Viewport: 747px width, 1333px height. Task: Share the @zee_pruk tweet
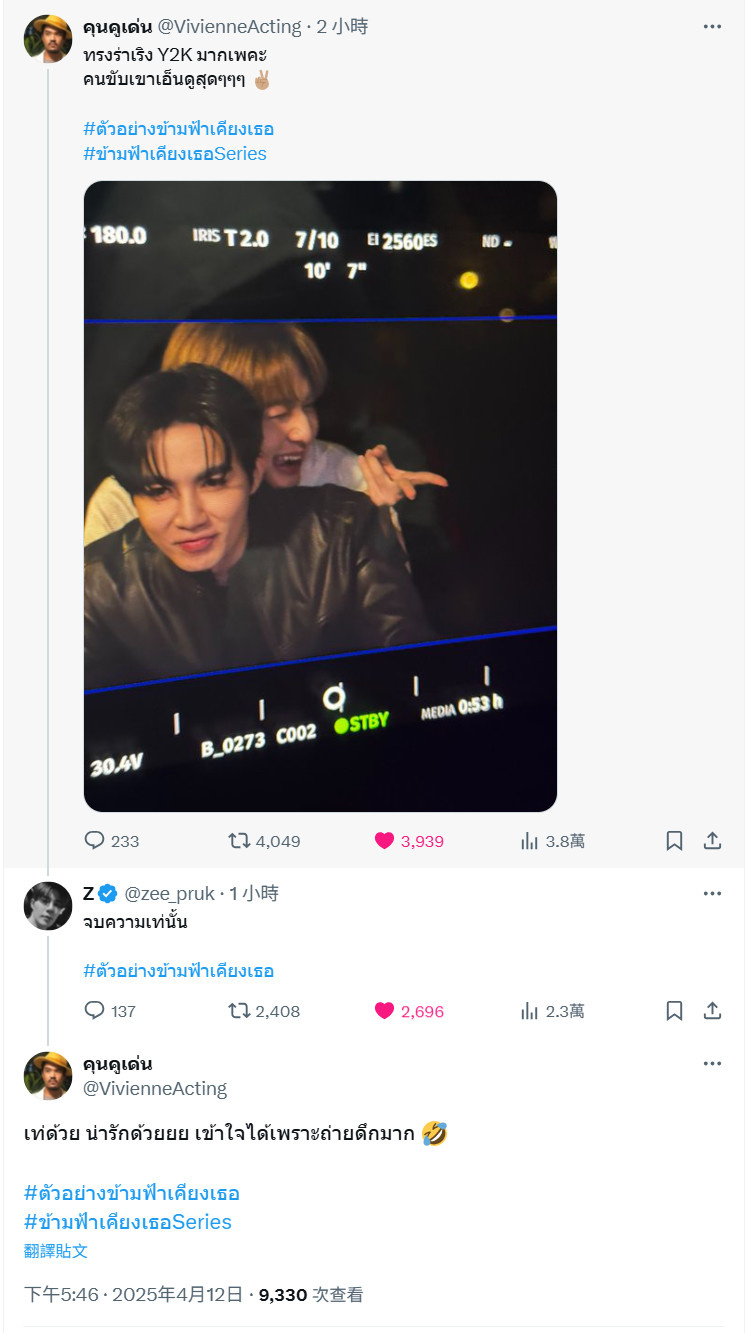(x=712, y=1011)
